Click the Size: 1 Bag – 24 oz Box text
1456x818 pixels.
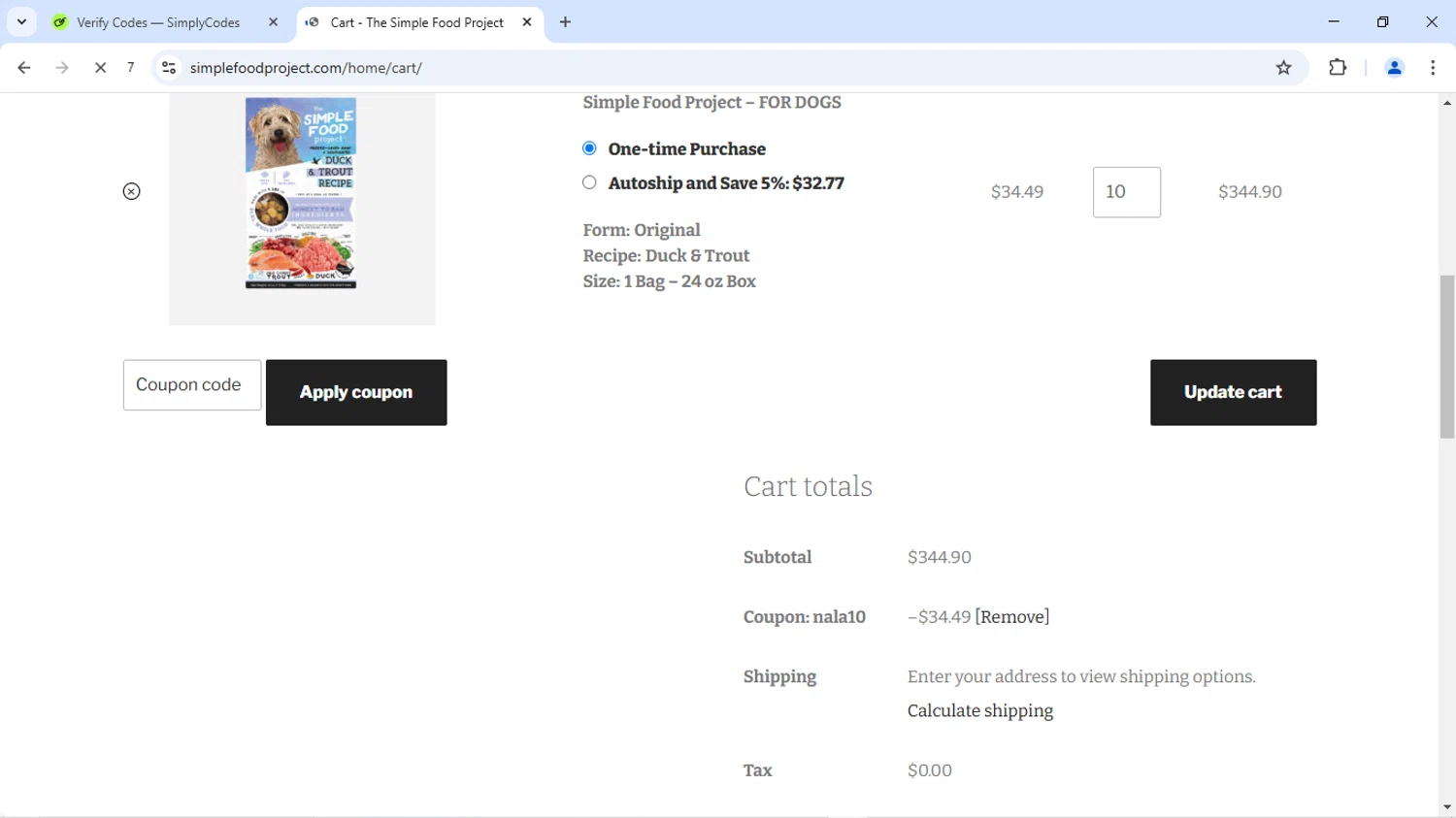click(669, 281)
